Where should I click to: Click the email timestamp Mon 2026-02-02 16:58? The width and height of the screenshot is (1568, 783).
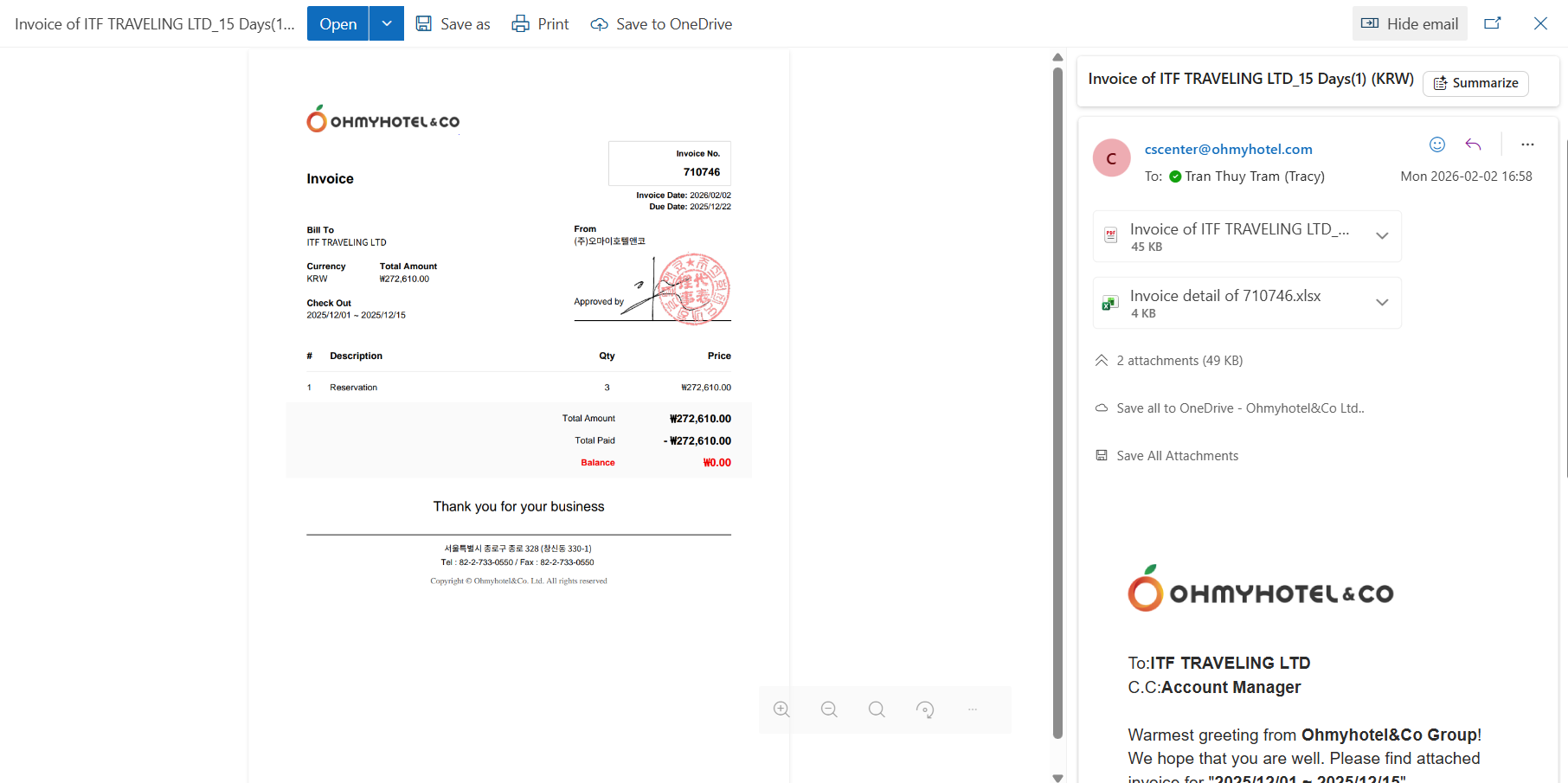pos(1466,176)
